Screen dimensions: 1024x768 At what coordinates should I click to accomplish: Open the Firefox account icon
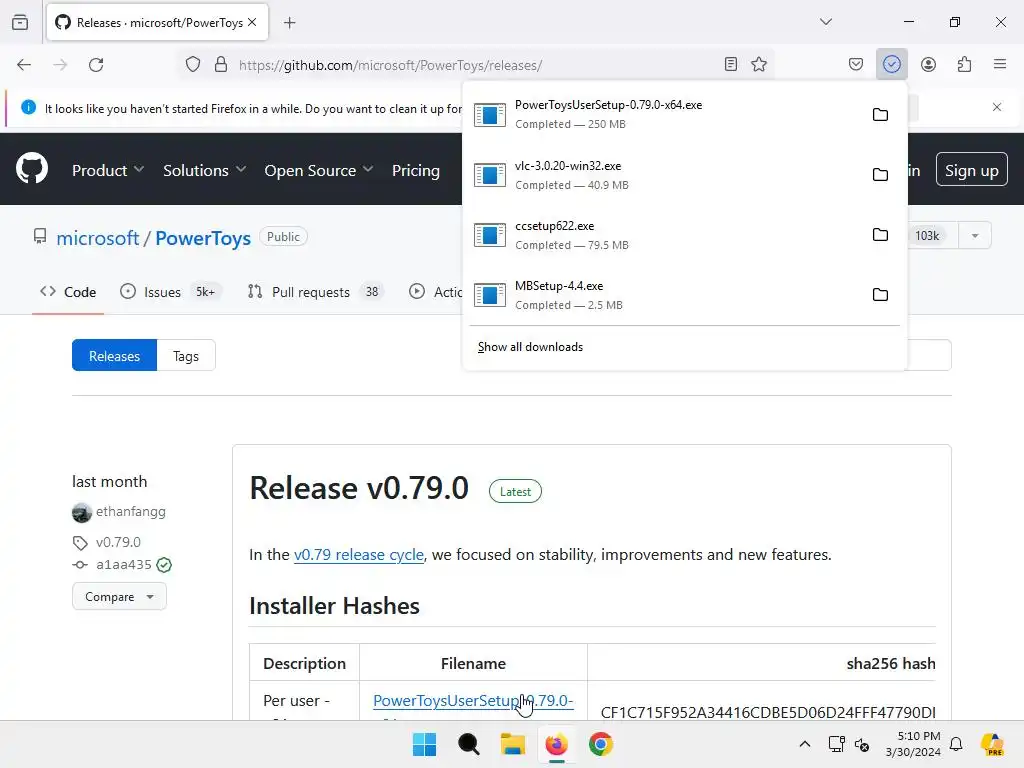[x=928, y=64]
